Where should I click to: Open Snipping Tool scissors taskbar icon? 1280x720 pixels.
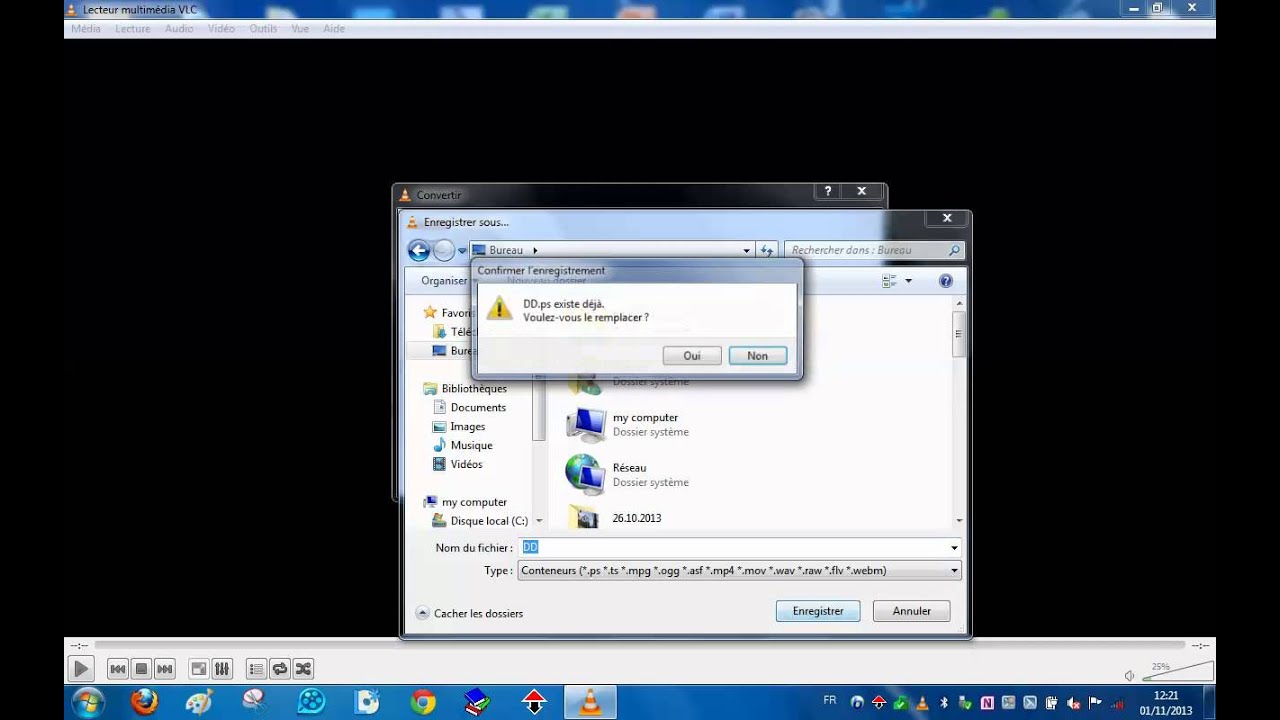254,702
